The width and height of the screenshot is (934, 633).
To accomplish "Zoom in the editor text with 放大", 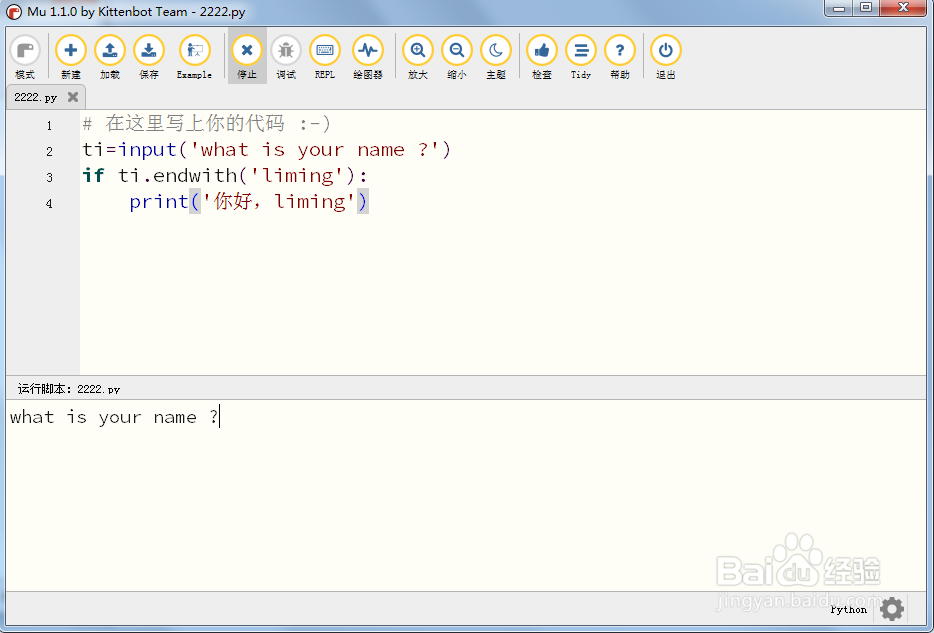I will 417,50.
